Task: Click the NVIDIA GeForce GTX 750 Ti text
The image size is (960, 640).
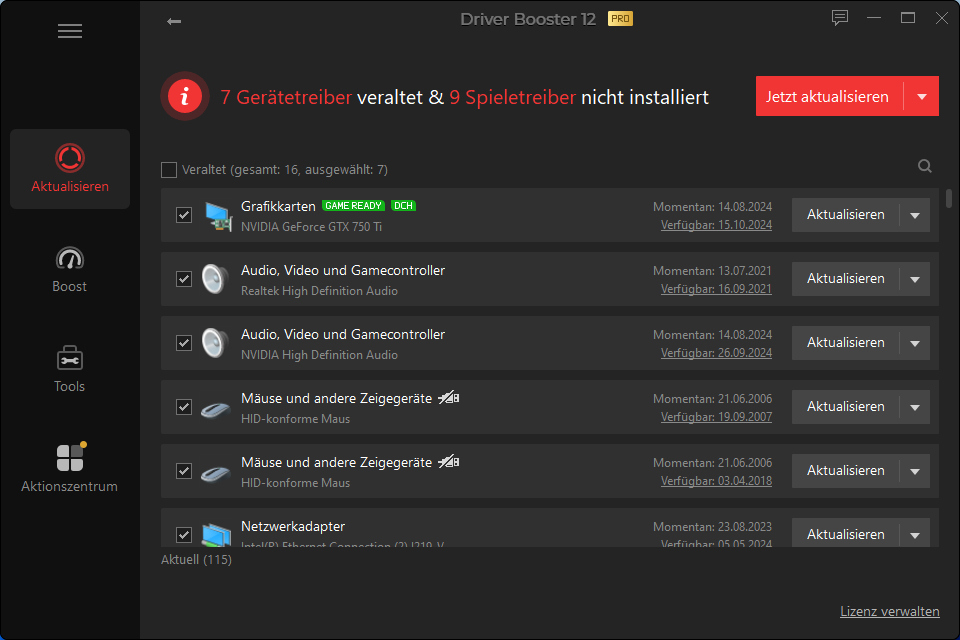Action: click(x=311, y=227)
